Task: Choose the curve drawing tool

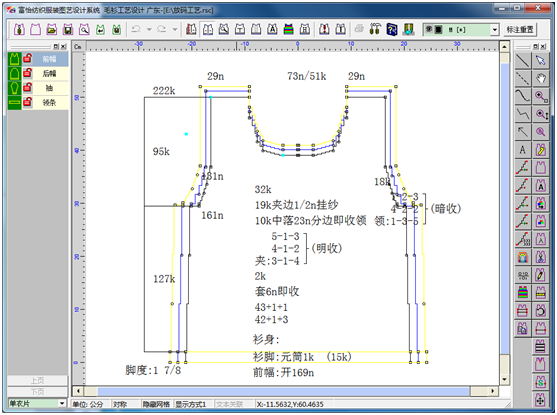Action: [x=523, y=96]
